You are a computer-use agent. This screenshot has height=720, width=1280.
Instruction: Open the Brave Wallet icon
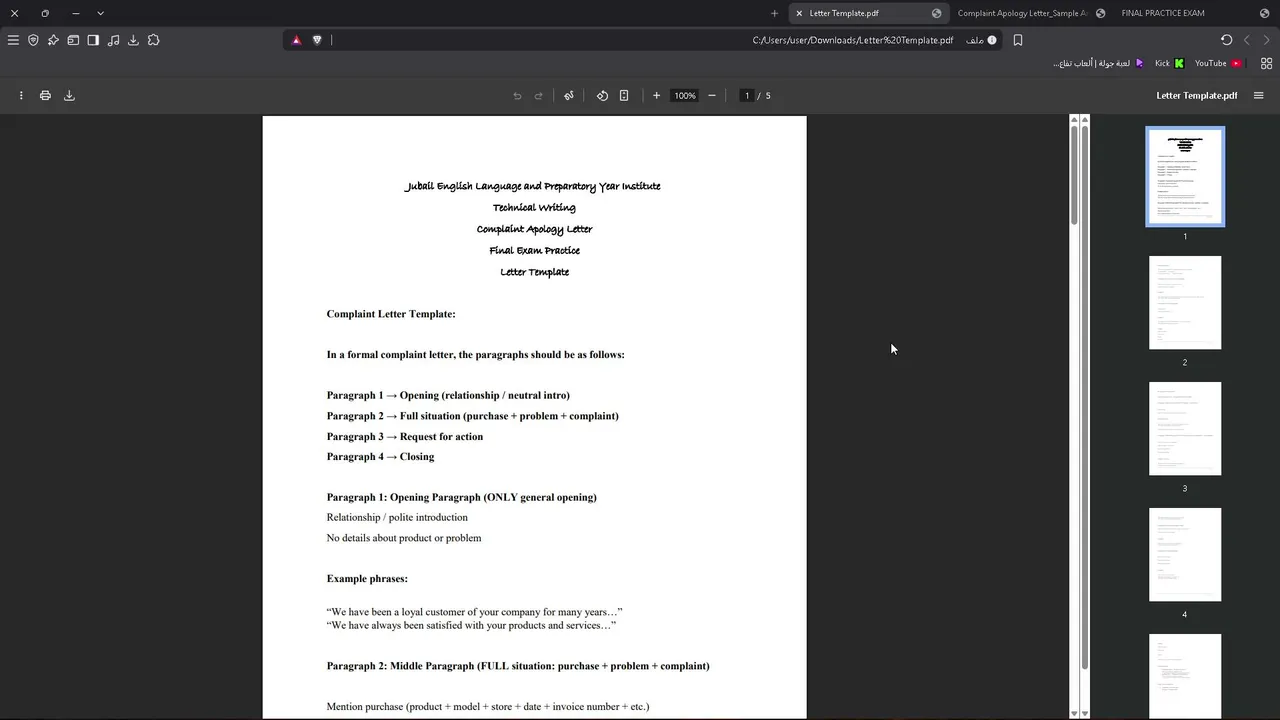point(73,40)
